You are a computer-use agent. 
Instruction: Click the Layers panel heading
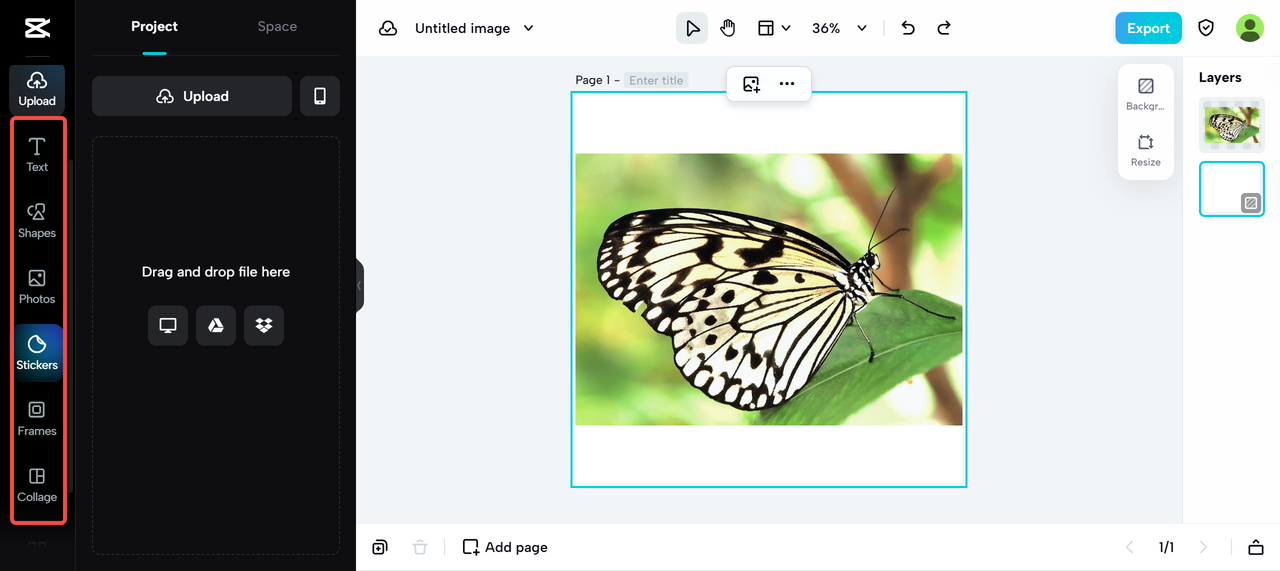(x=1220, y=77)
